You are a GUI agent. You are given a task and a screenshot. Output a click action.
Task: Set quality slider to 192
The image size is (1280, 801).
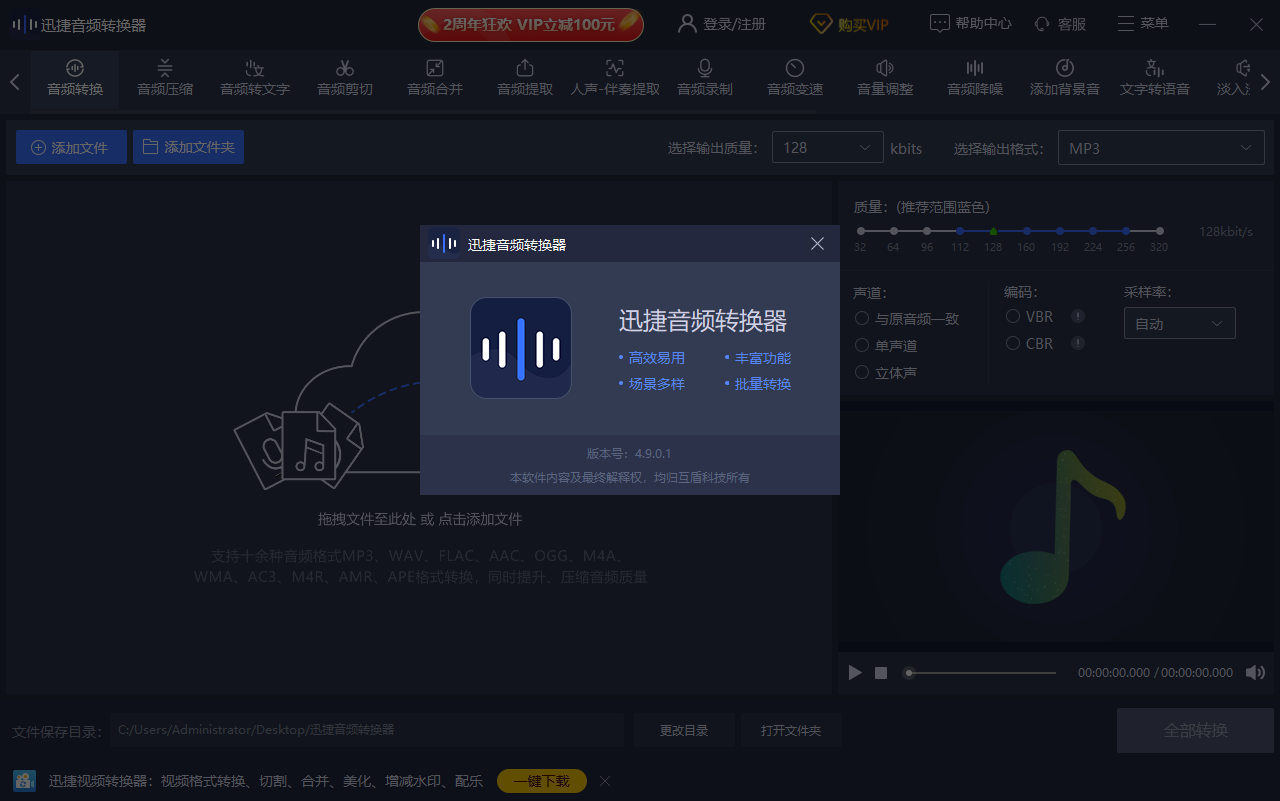[1060, 231]
